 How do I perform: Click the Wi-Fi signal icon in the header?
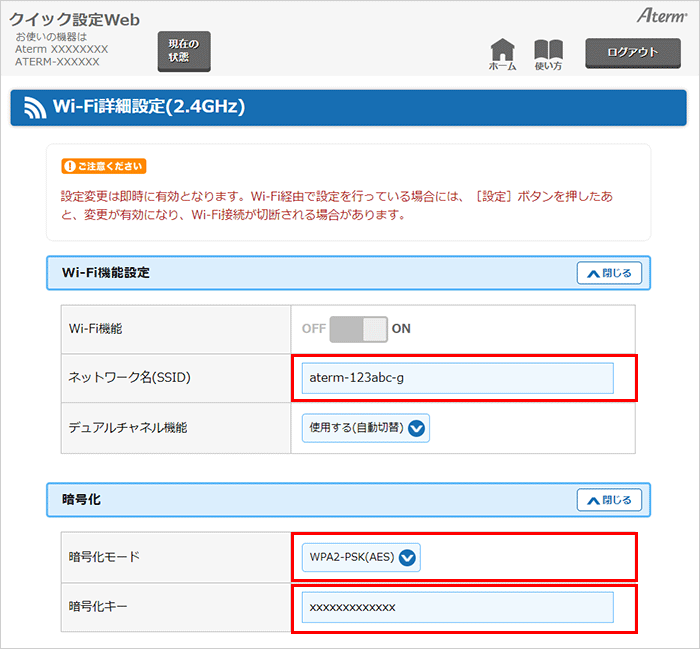tap(35, 107)
